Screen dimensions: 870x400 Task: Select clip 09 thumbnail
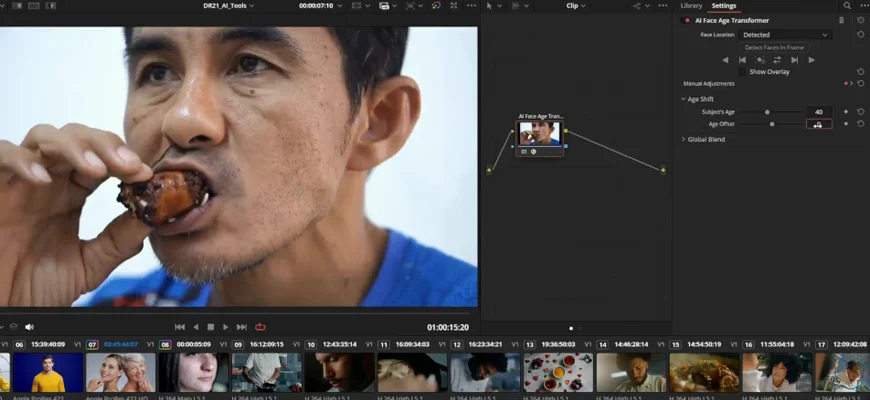point(267,372)
